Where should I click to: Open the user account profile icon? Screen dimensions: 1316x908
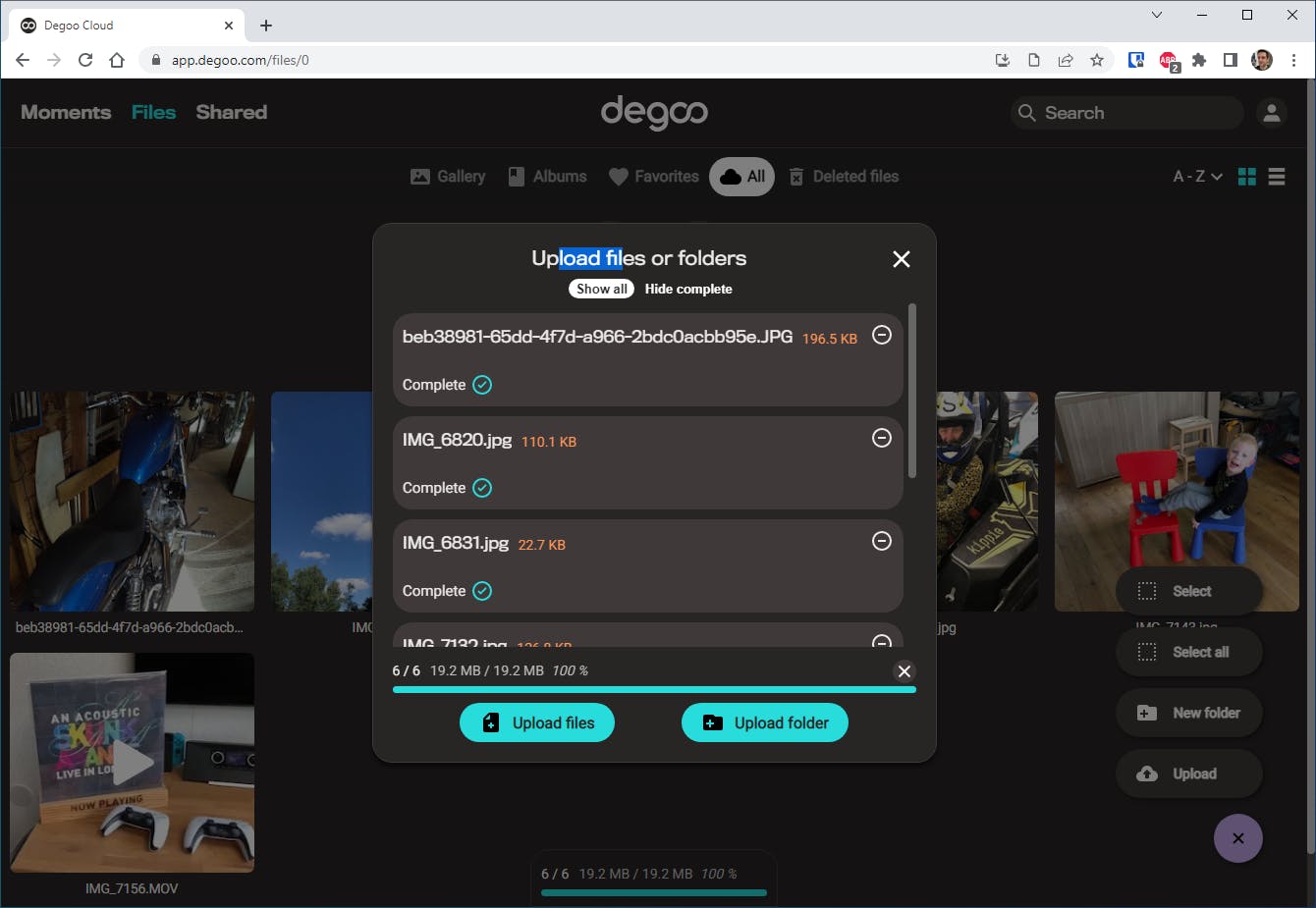pos(1272,113)
